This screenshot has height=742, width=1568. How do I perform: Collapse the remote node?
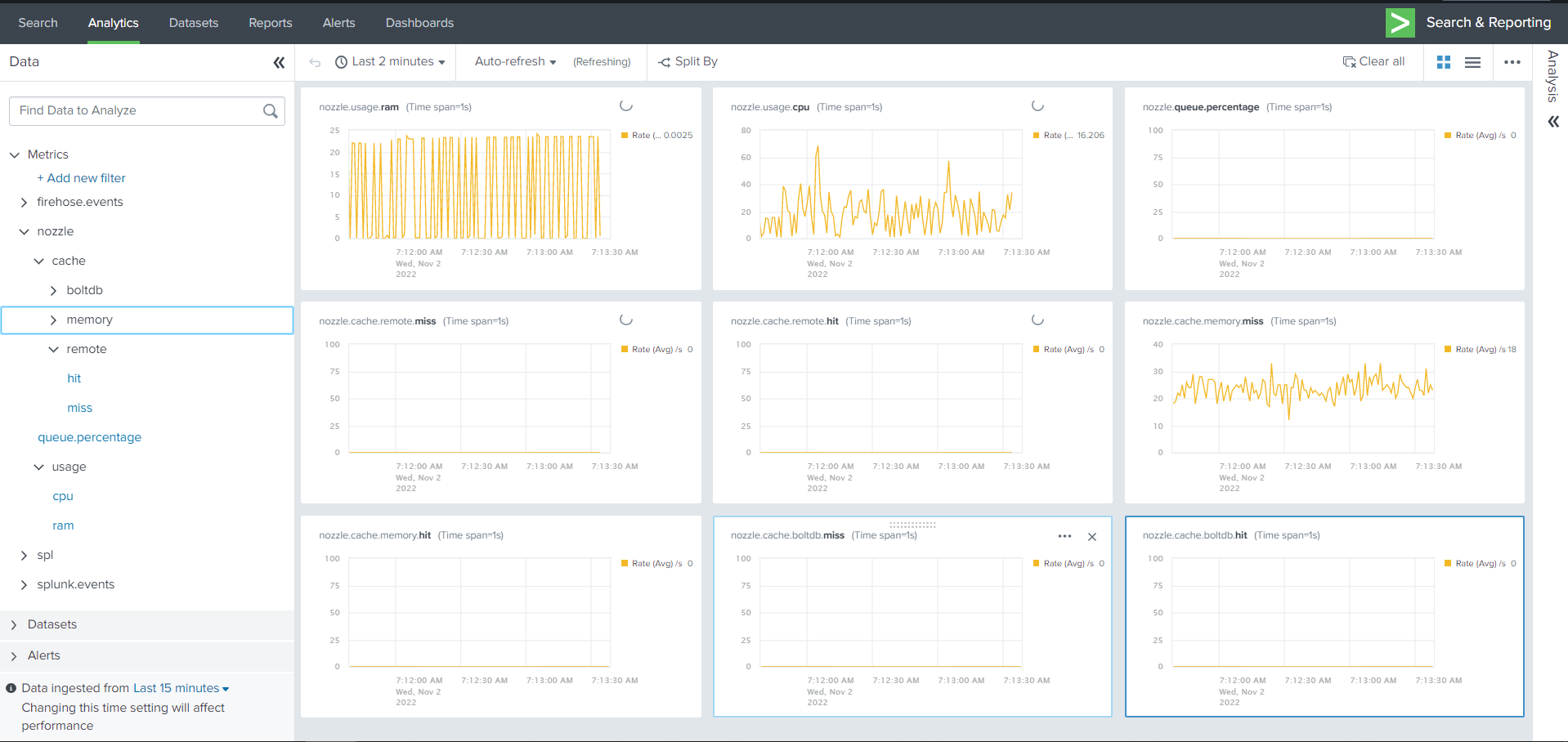coord(53,349)
